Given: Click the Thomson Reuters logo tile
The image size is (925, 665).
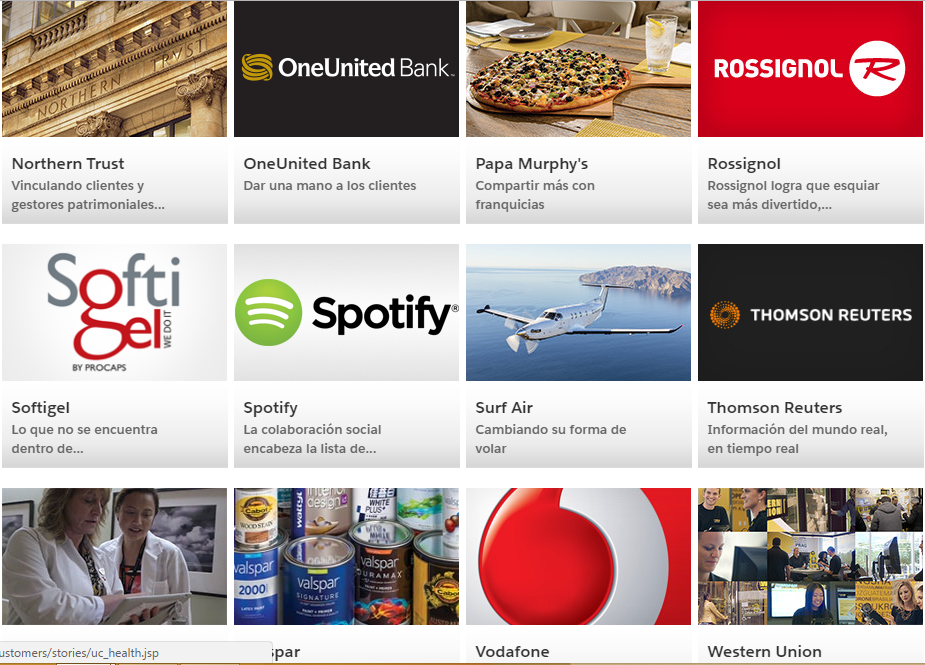Looking at the screenshot, I should 810,312.
